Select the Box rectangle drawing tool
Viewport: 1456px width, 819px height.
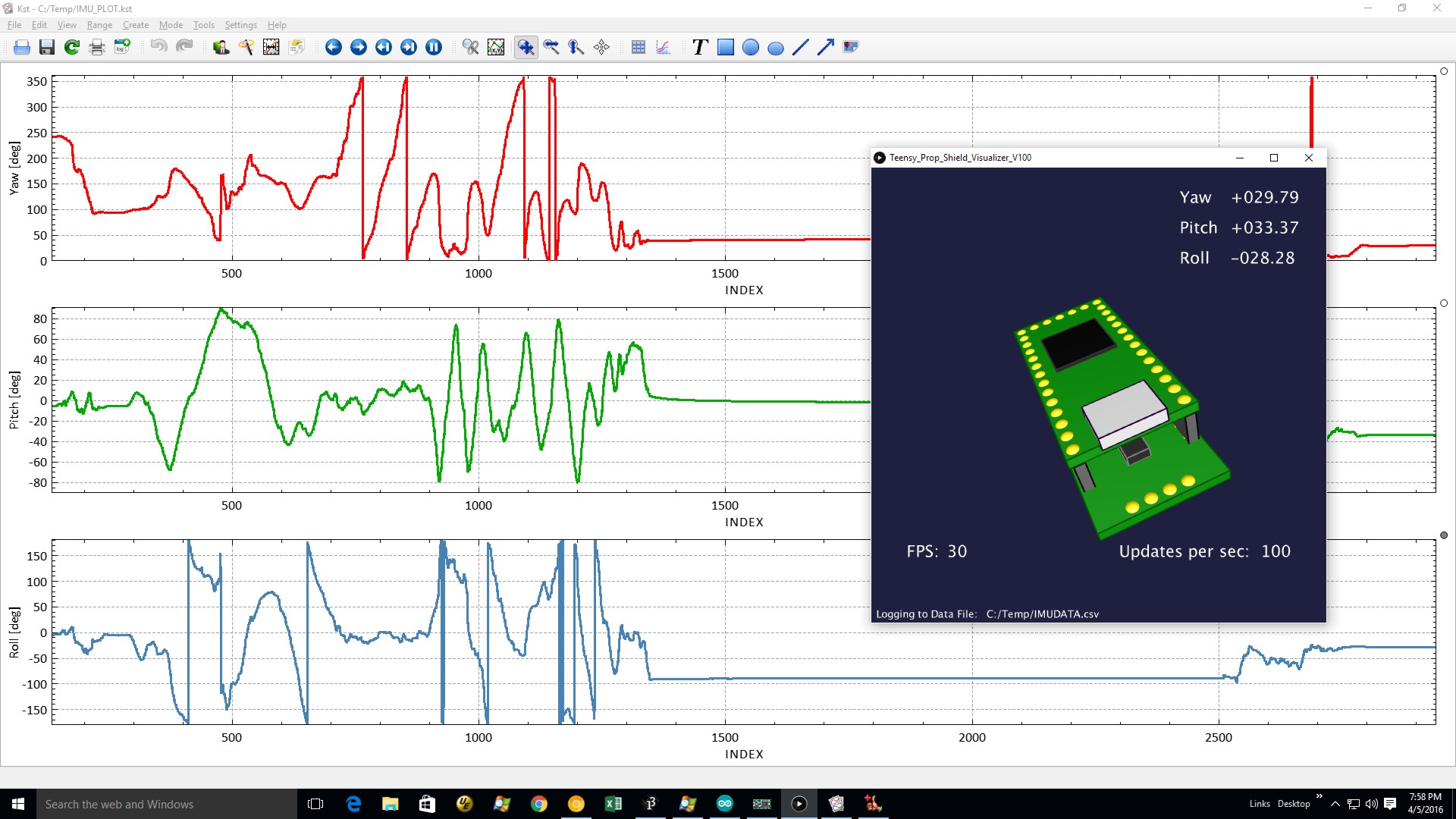click(726, 47)
